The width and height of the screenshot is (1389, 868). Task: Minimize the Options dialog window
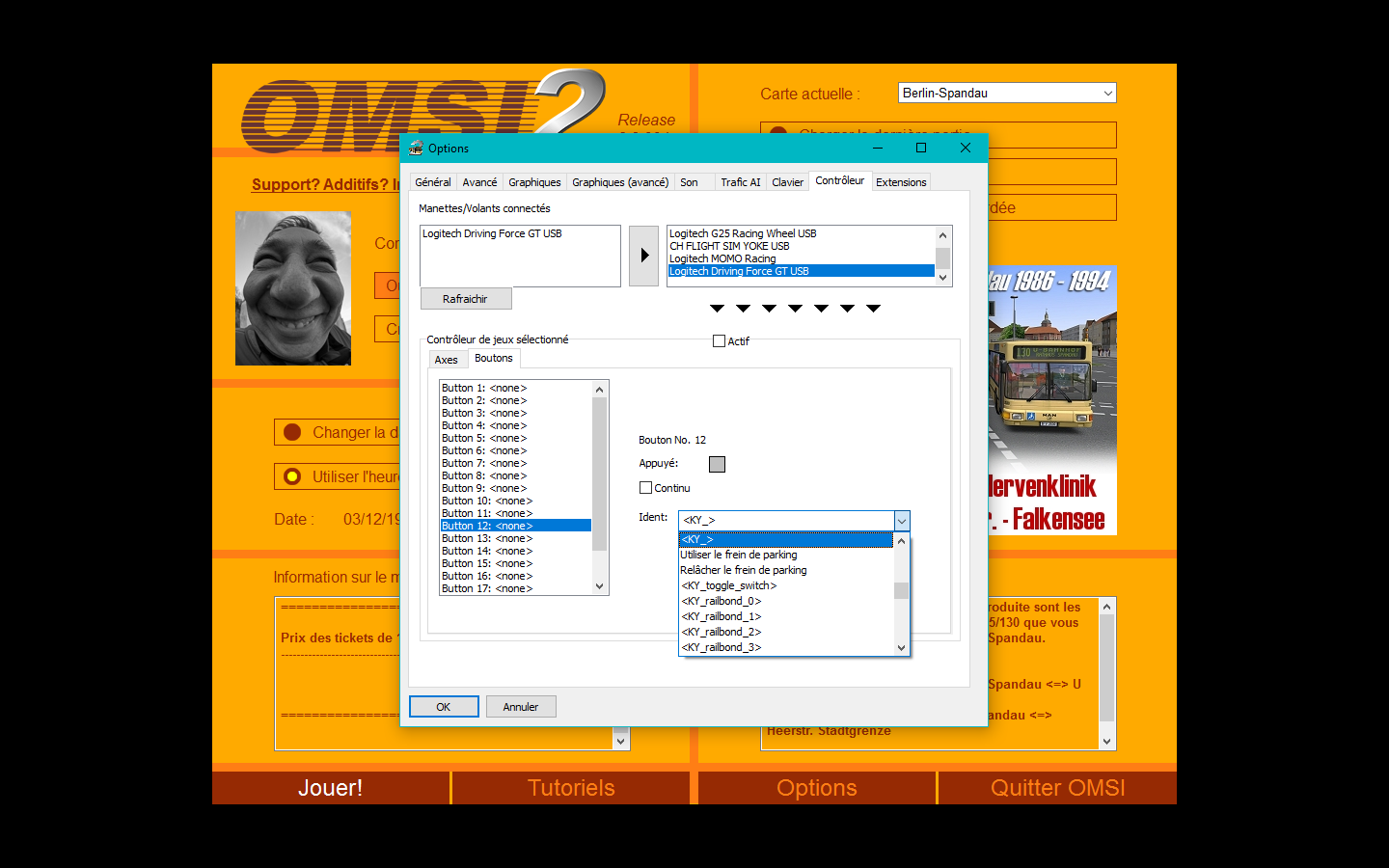878,148
